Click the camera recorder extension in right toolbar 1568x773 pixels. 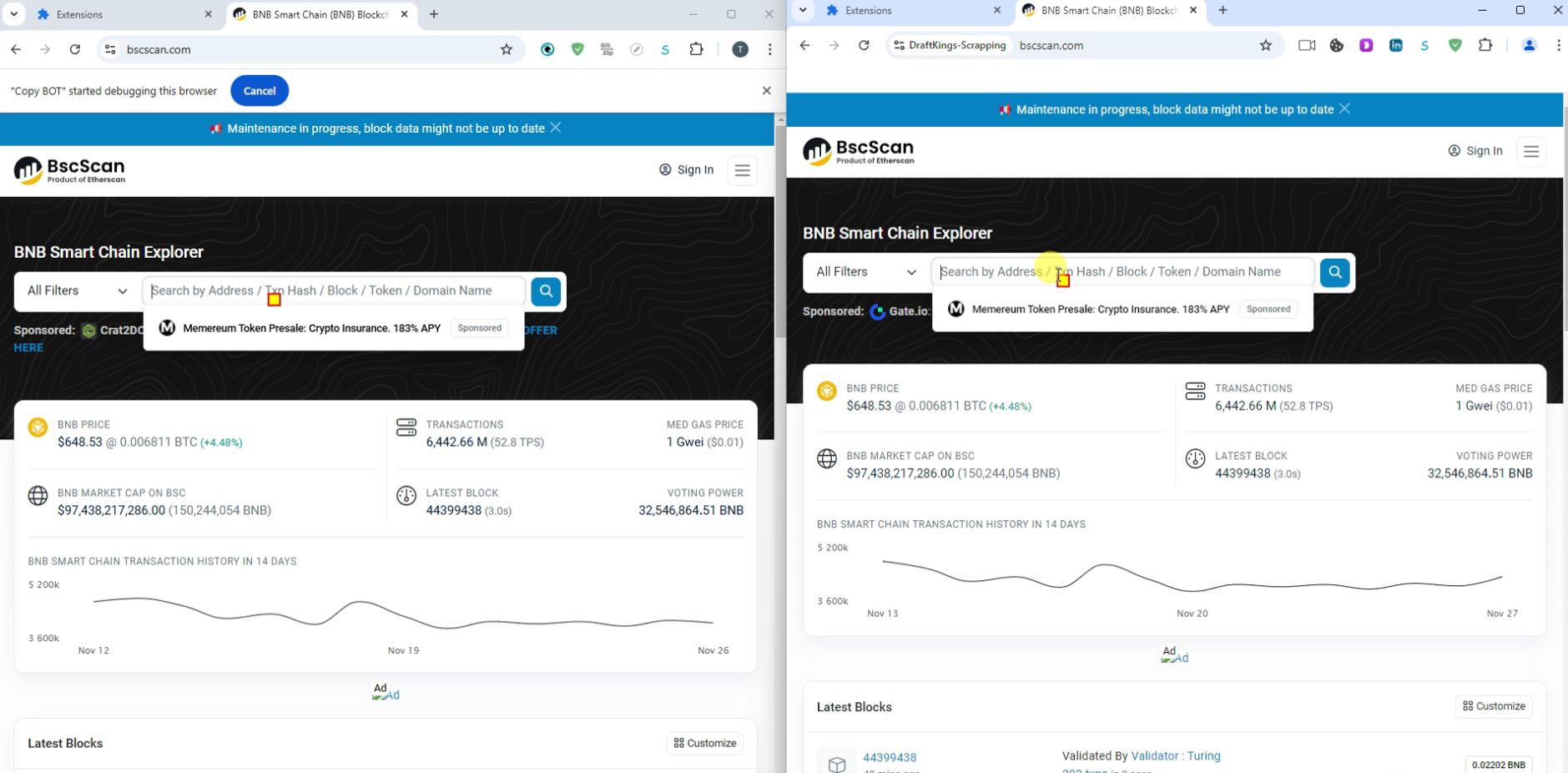tap(1307, 45)
